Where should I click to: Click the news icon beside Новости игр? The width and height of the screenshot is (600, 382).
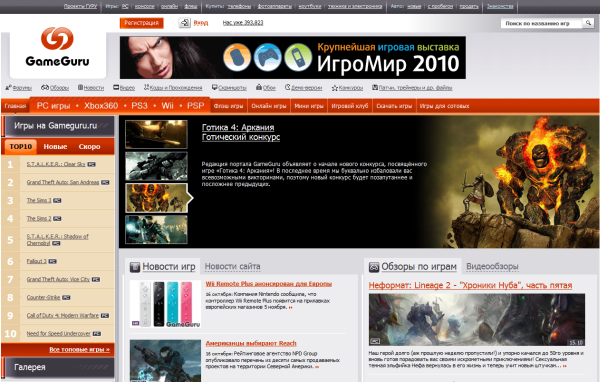135,267
